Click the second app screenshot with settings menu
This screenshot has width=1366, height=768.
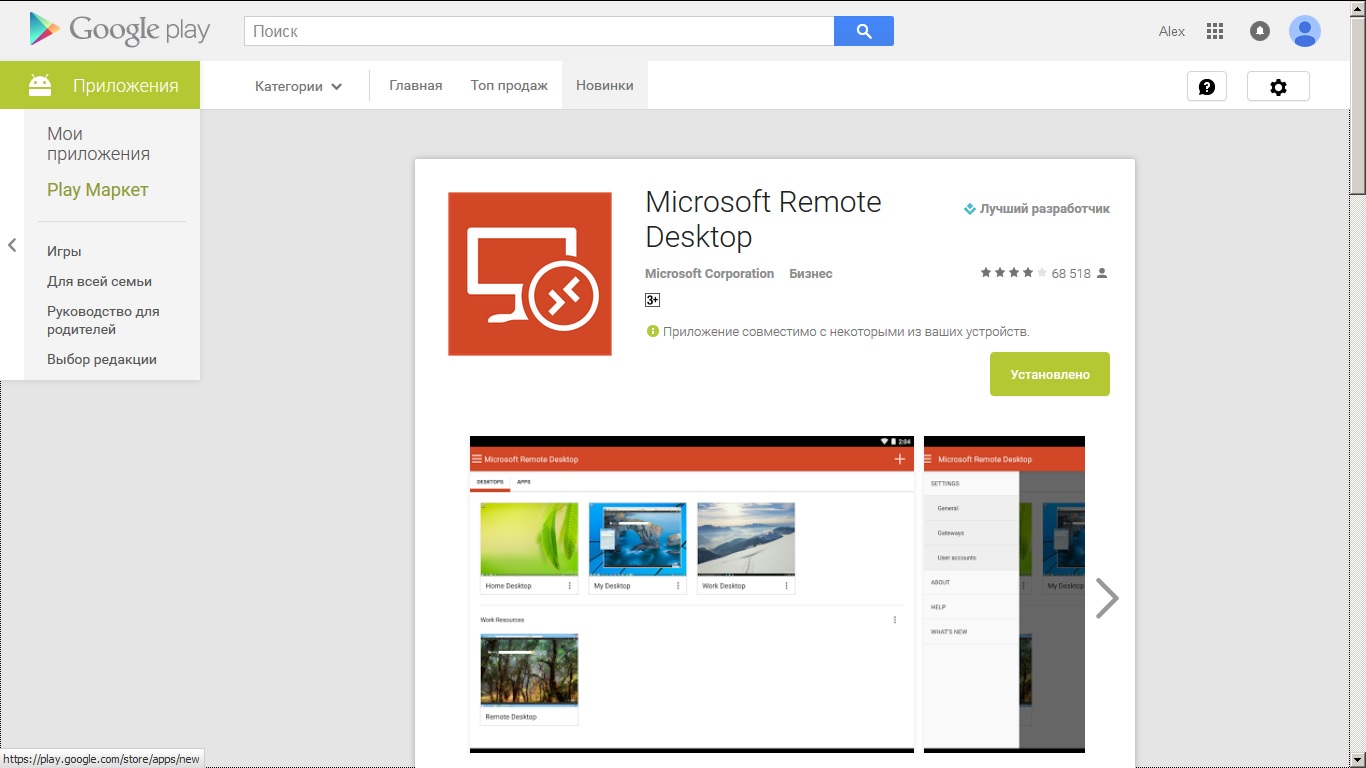pos(1004,594)
